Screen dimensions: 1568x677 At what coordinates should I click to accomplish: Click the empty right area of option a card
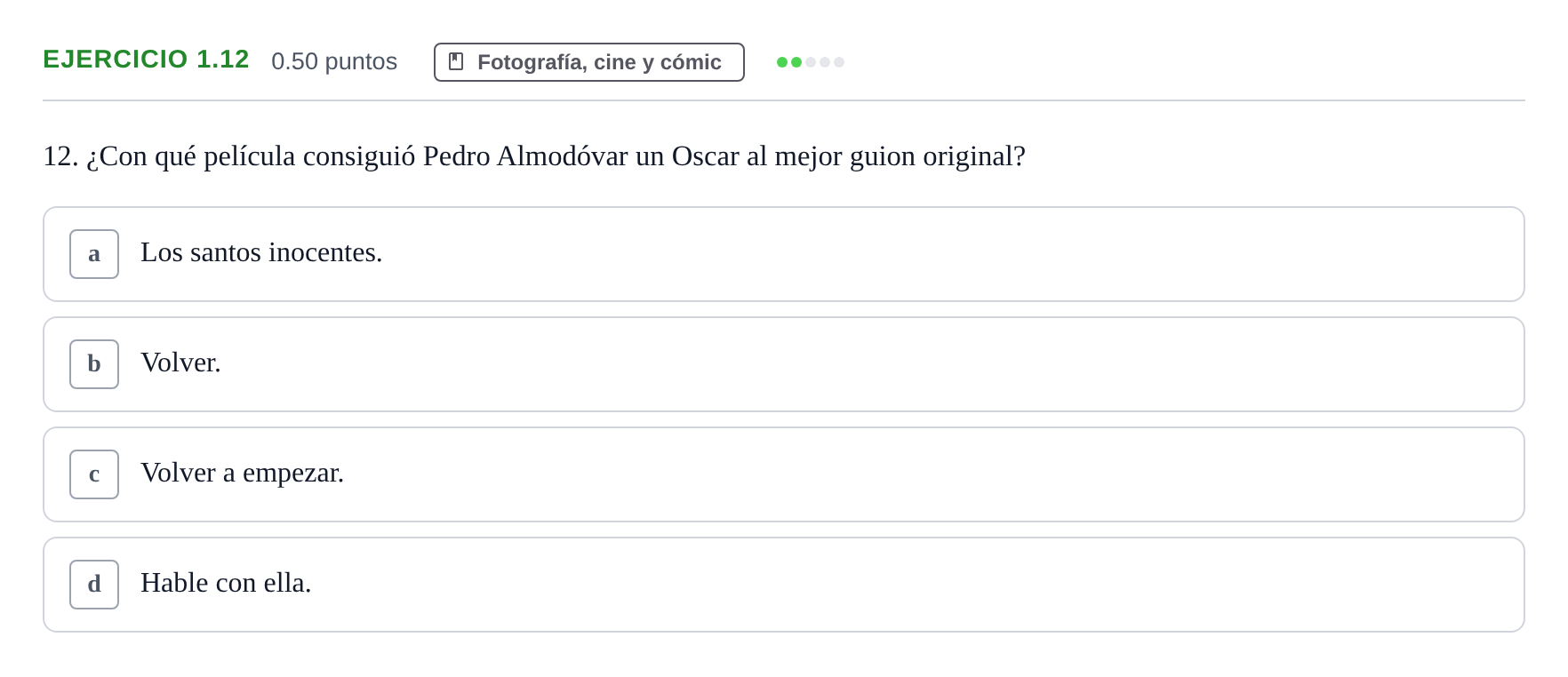978,254
